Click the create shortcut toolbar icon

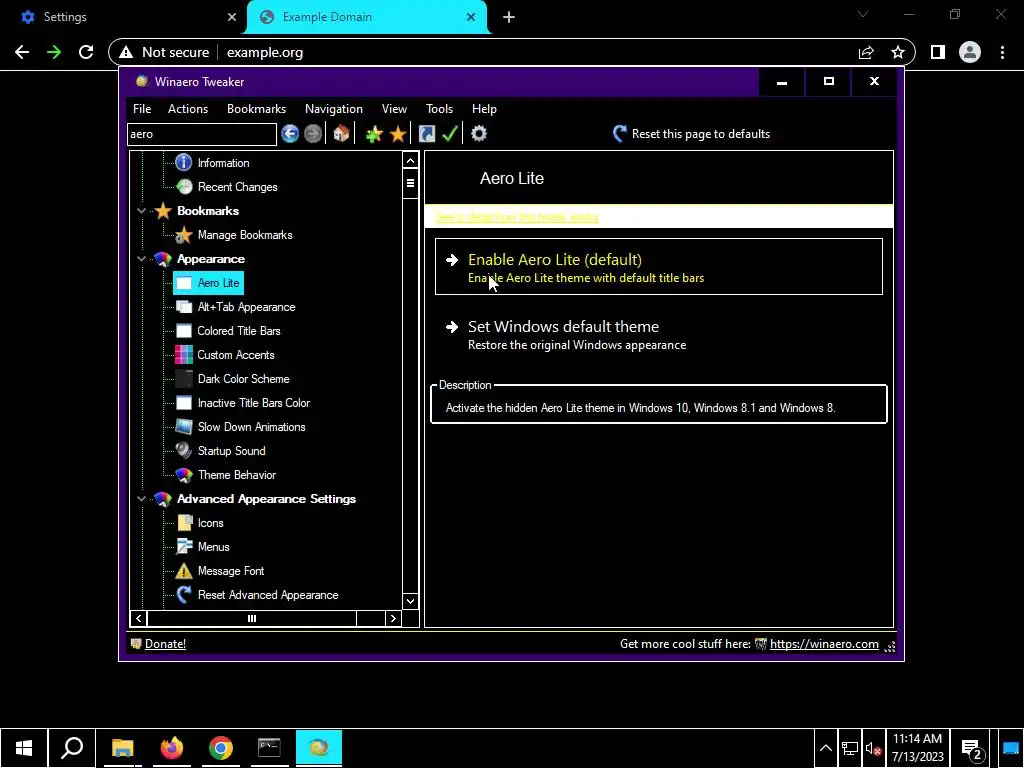pos(426,134)
